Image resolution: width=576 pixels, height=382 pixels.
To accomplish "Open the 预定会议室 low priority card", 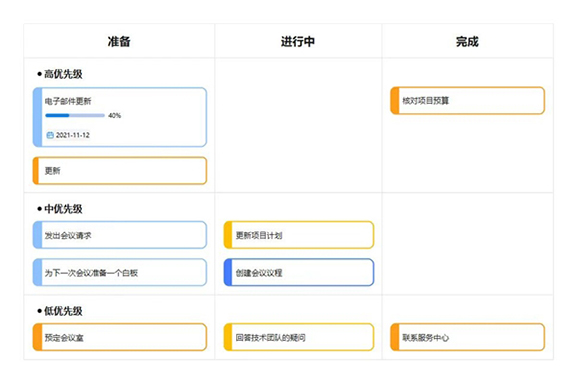I will click(x=120, y=337).
